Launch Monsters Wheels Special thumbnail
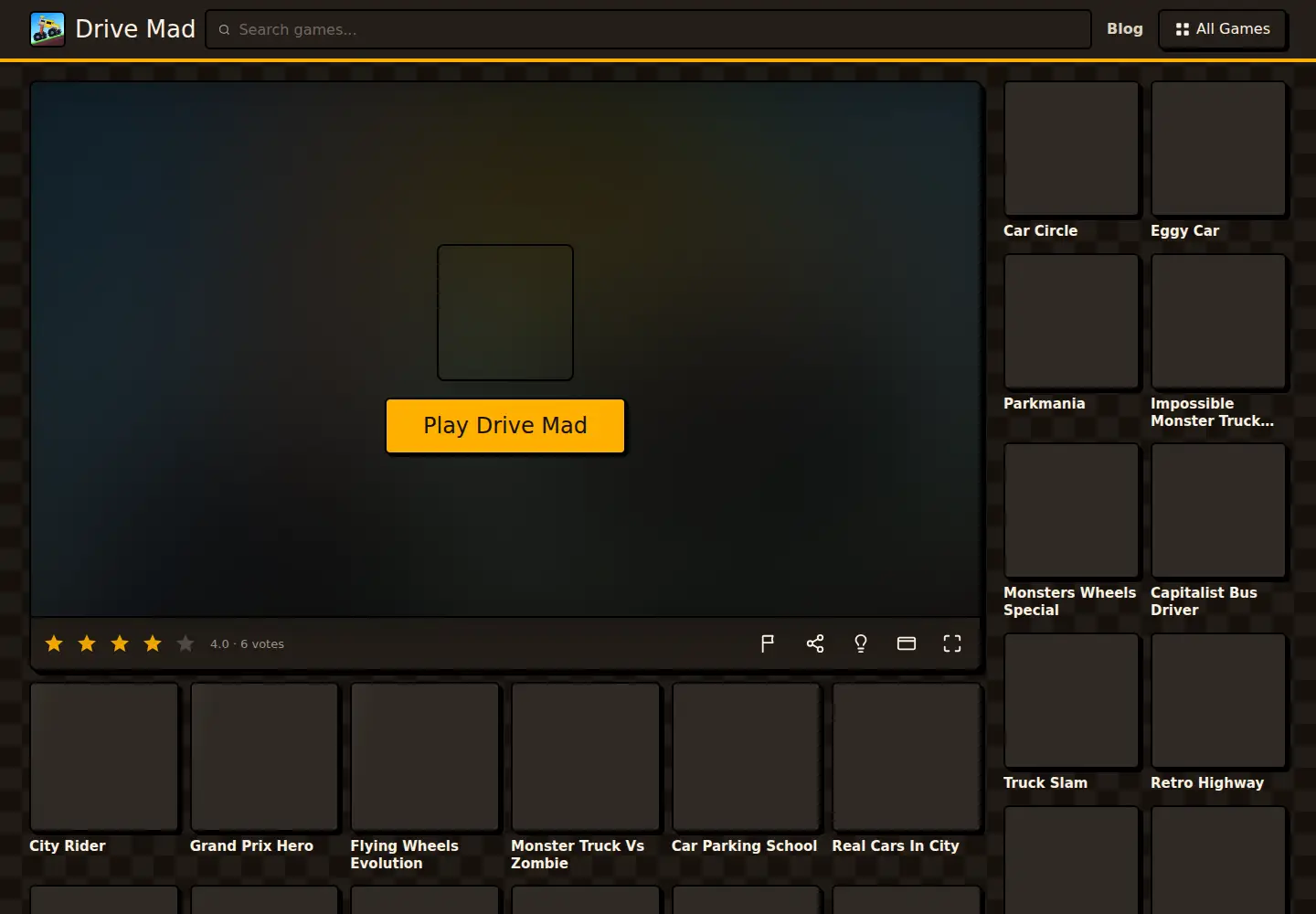The width and height of the screenshot is (1316, 914). tap(1072, 511)
